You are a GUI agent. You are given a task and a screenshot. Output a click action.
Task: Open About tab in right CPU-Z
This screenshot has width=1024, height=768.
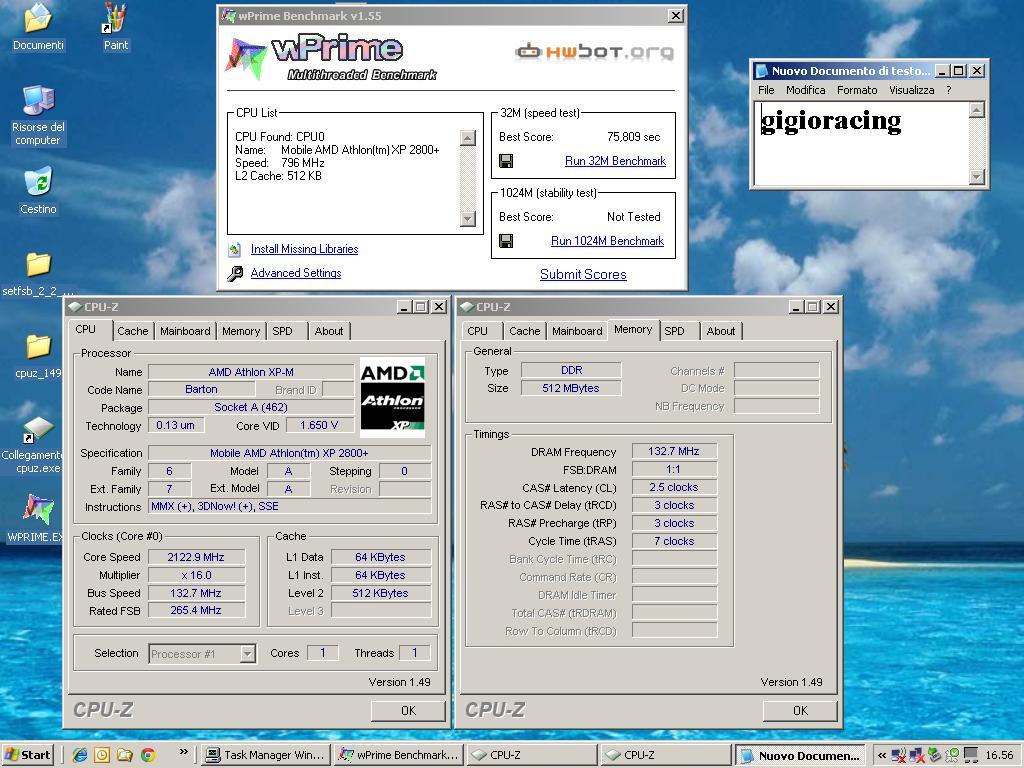tap(720, 331)
